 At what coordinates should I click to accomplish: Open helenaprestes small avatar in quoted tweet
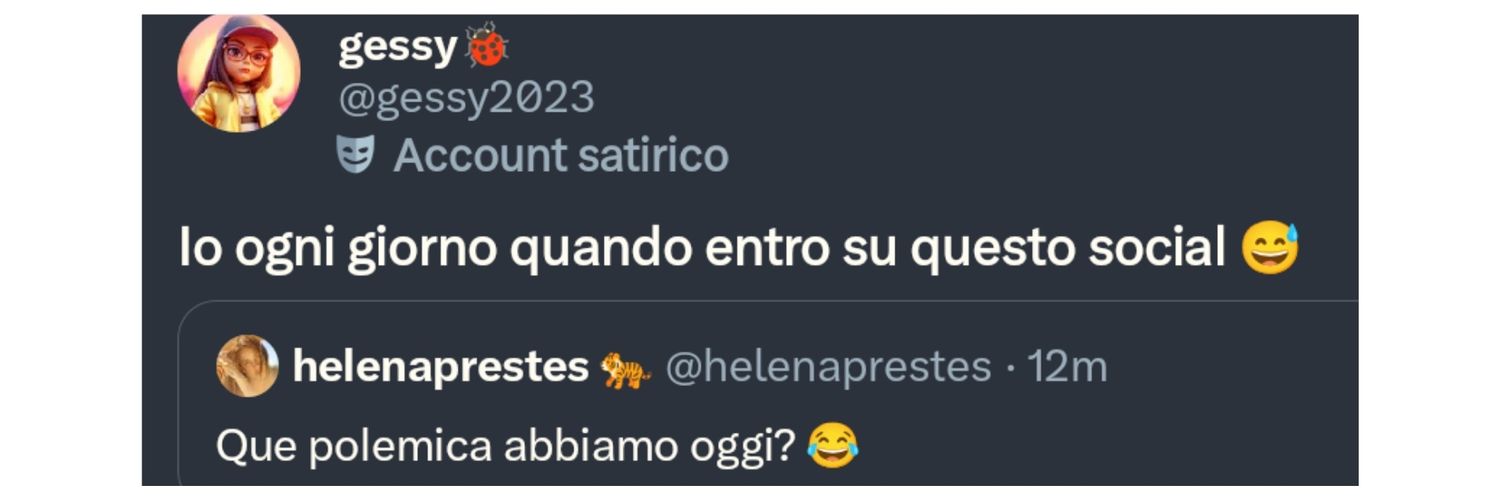tap(247, 367)
